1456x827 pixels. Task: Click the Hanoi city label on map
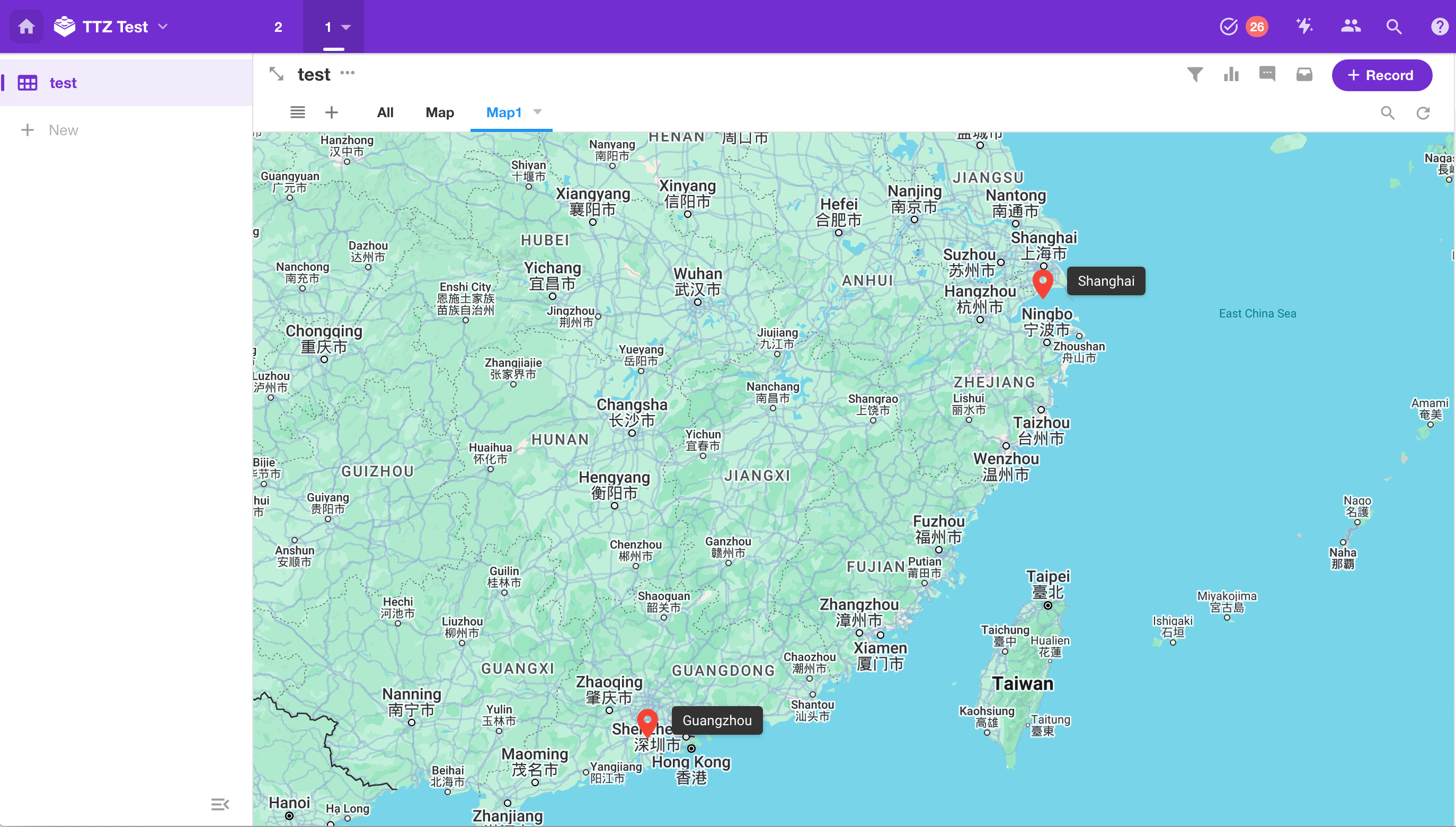pos(289,803)
